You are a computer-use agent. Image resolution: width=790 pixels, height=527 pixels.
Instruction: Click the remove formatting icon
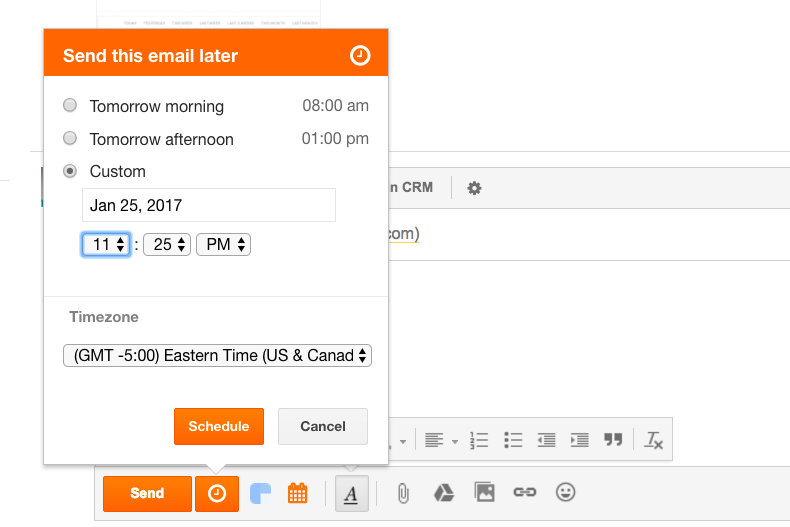point(654,440)
